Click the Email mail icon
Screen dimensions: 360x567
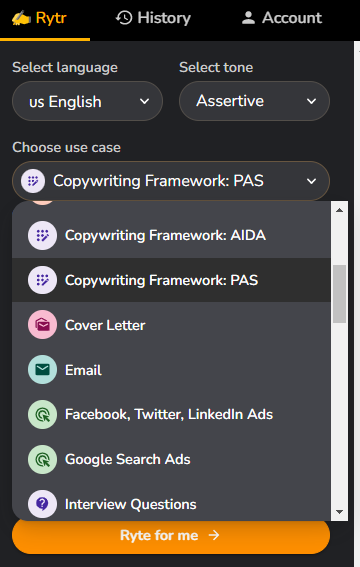pyautogui.click(x=42, y=370)
